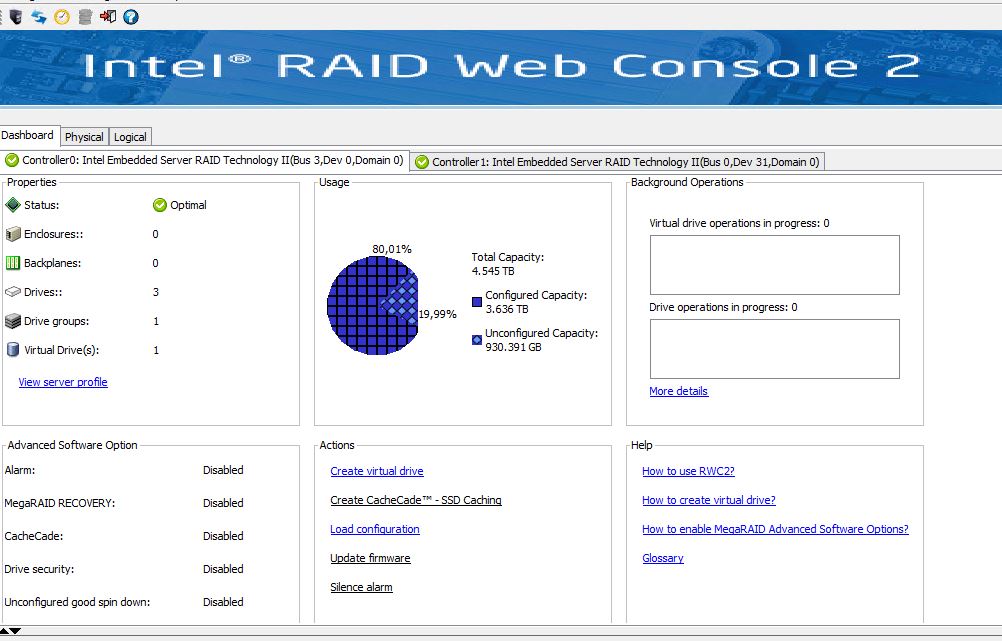This screenshot has height=641, width=1002.
Task: Click the up arrow on the bottom splitter
Action: point(4,631)
